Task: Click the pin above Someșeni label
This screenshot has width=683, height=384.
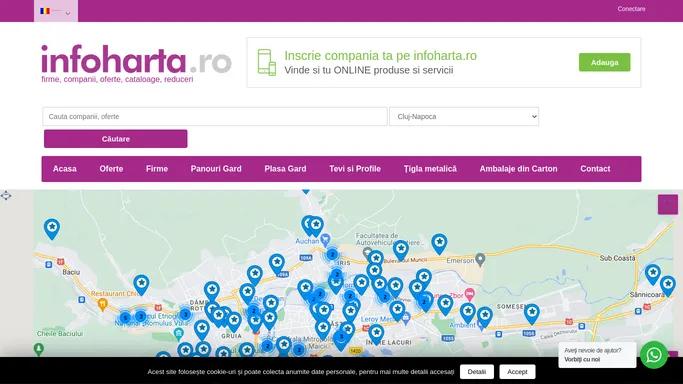Action: 532,314
